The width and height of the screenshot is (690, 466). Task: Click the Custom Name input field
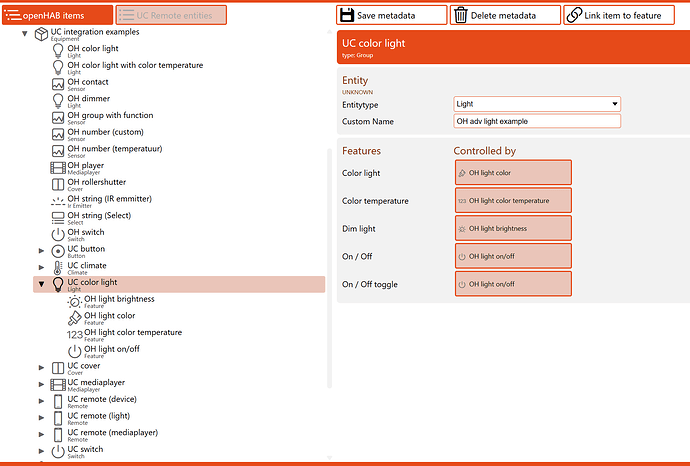point(537,121)
